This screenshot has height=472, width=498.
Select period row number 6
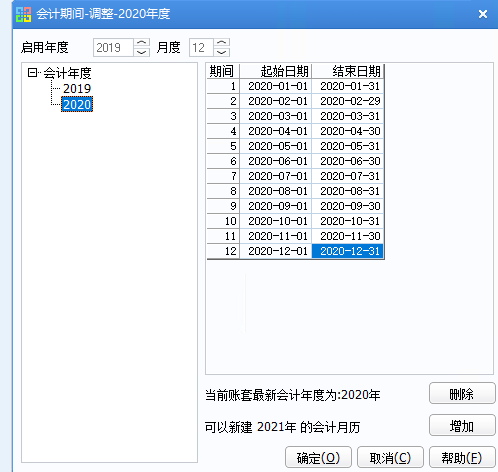coord(223,161)
